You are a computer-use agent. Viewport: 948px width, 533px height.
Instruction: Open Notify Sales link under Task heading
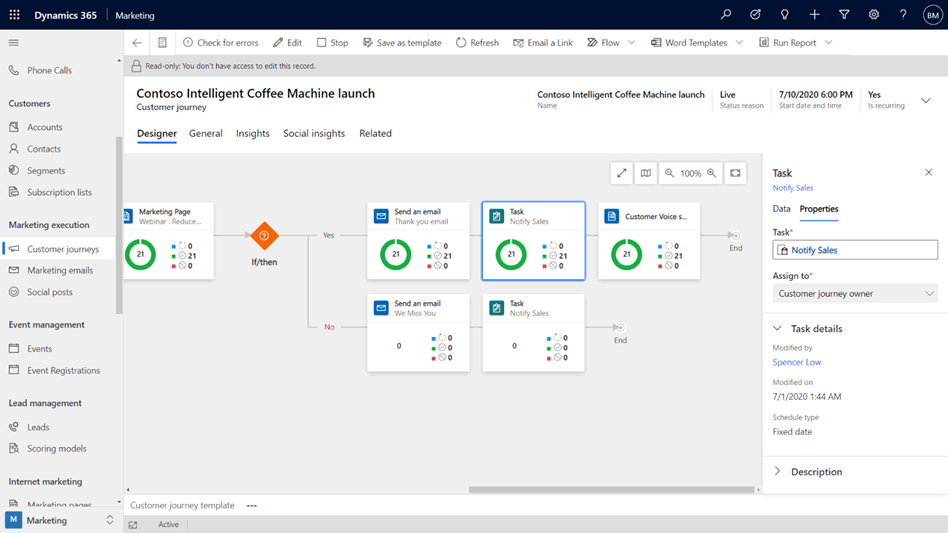tap(793, 188)
